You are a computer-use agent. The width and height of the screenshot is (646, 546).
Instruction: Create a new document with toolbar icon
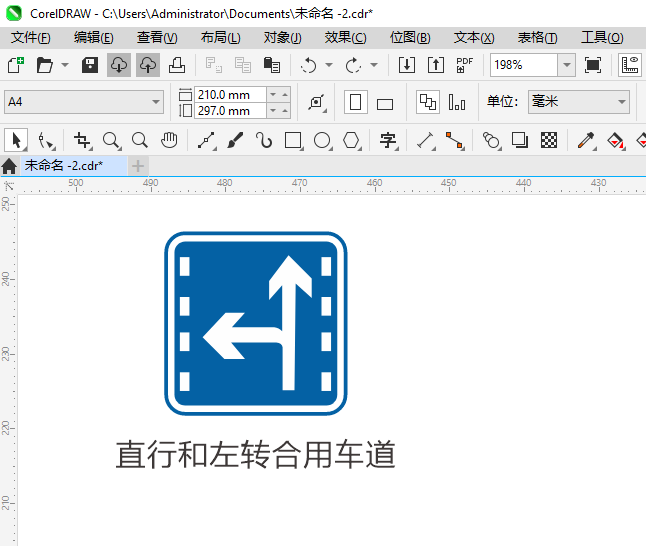(16, 65)
